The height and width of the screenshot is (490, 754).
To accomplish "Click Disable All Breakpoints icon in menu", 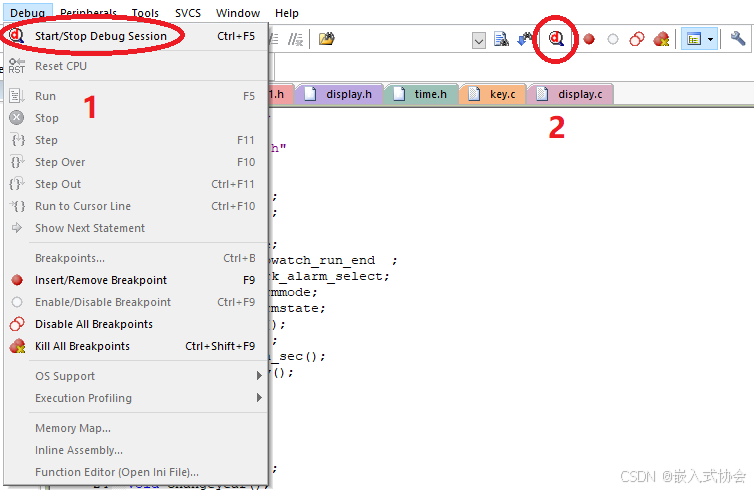I will pyautogui.click(x=17, y=324).
